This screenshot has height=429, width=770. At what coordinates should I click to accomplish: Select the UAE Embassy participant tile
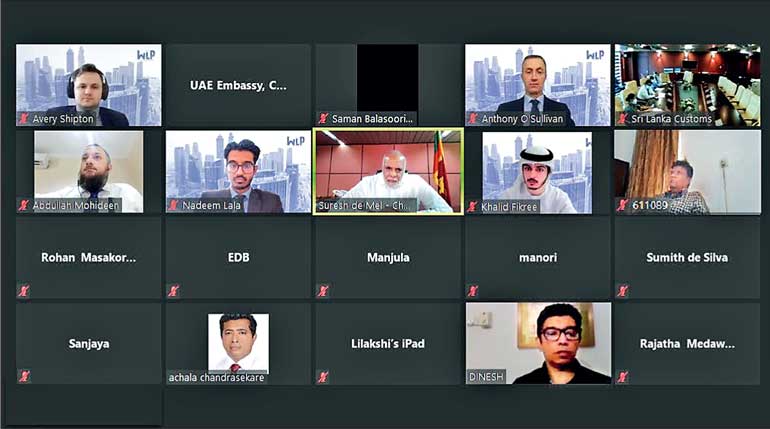coord(238,85)
